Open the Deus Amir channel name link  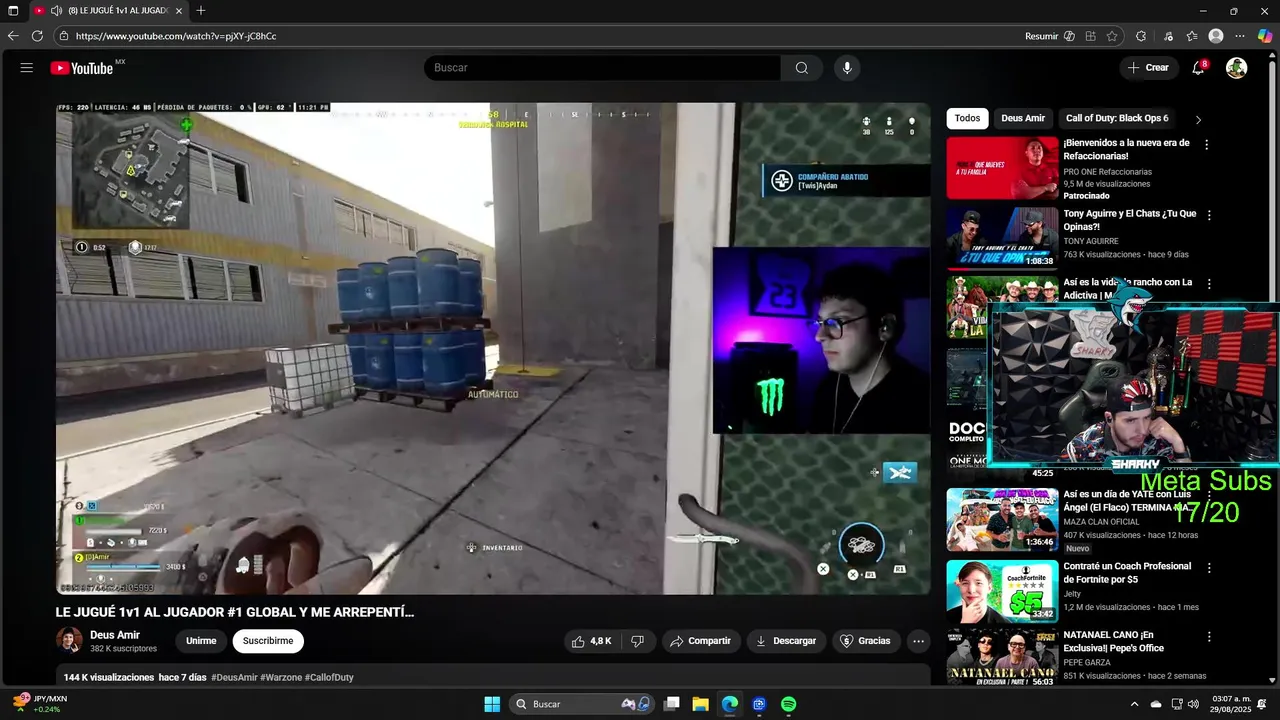coord(115,635)
